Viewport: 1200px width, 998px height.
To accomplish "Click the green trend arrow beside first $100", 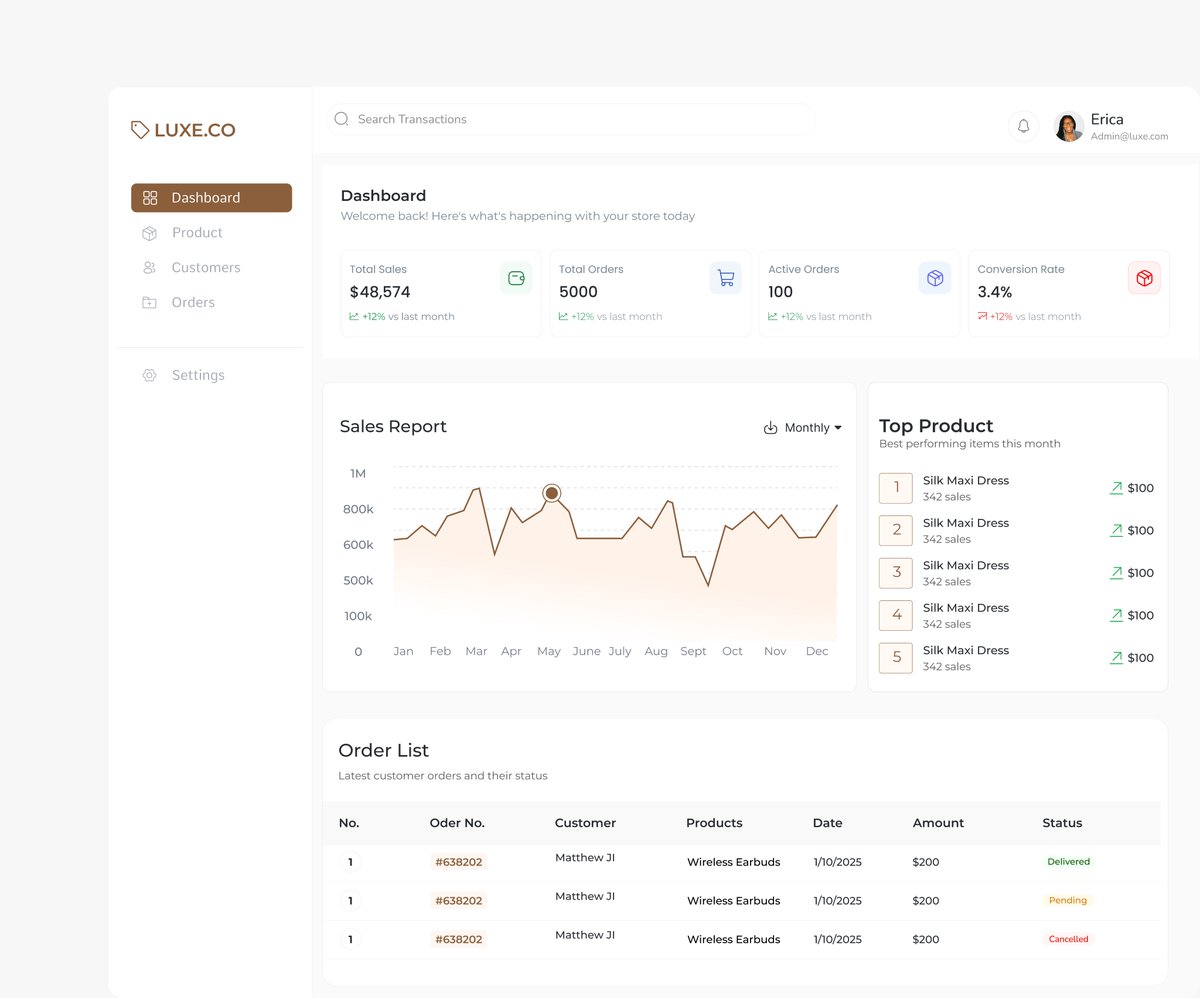I will point(1118,488).
